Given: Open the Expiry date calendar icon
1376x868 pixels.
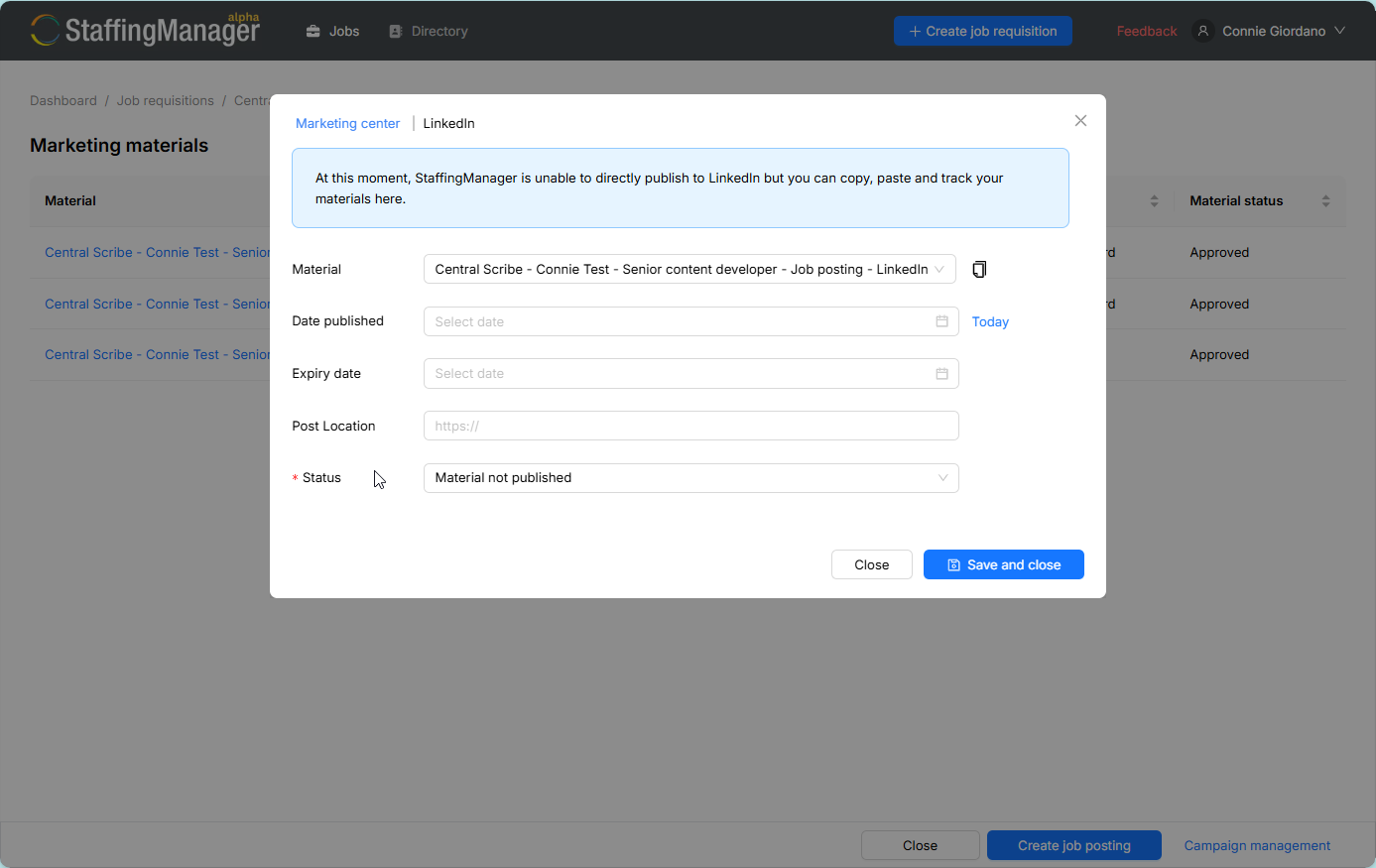Looking at the screenshot, I should point(941,374).
